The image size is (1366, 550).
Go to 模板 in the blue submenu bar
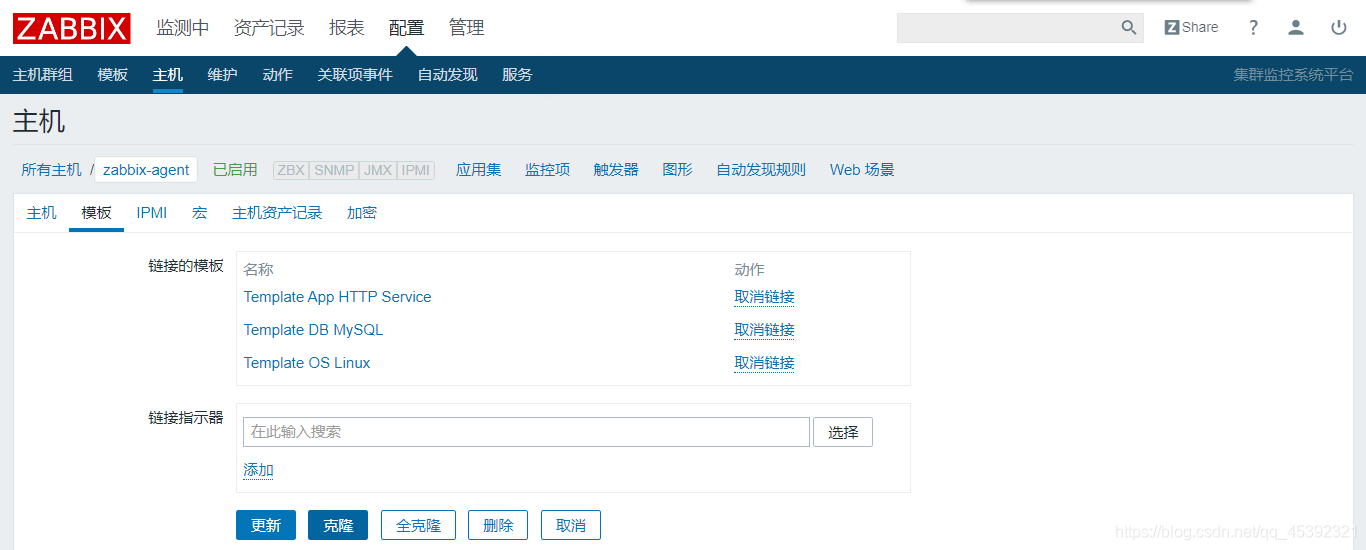[113, 75]
